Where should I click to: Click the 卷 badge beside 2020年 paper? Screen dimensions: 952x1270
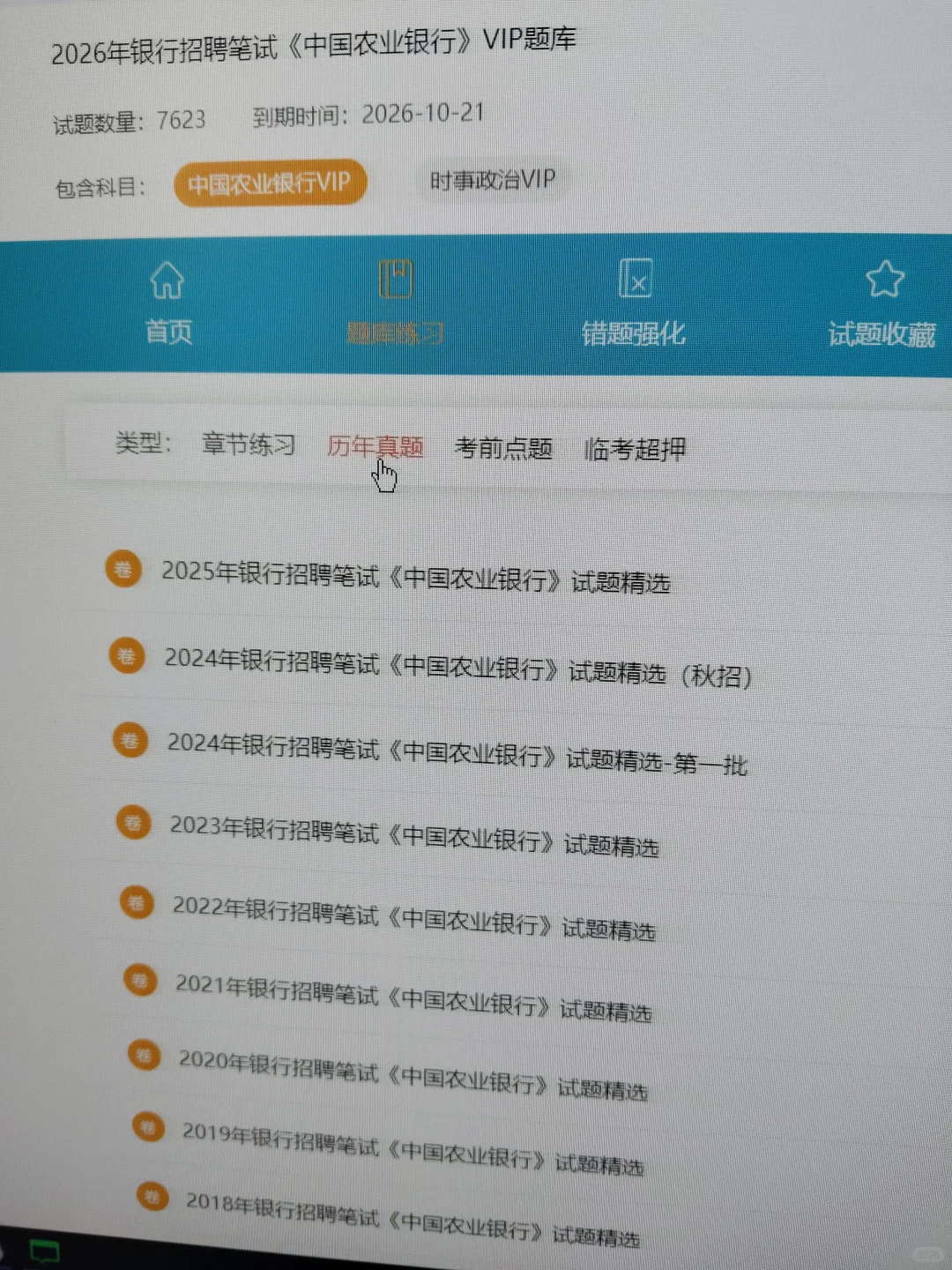(144, 1055)
